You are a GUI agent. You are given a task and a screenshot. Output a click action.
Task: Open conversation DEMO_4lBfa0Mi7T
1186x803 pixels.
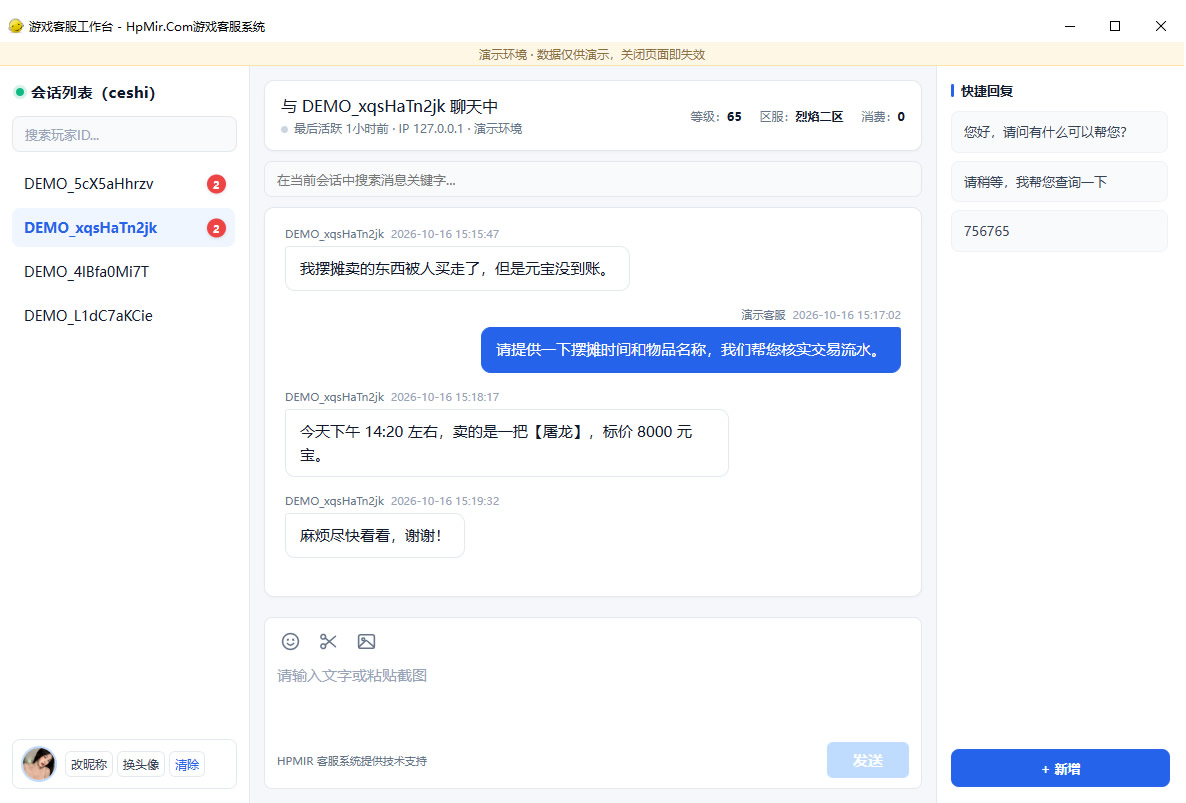(124, 271)
